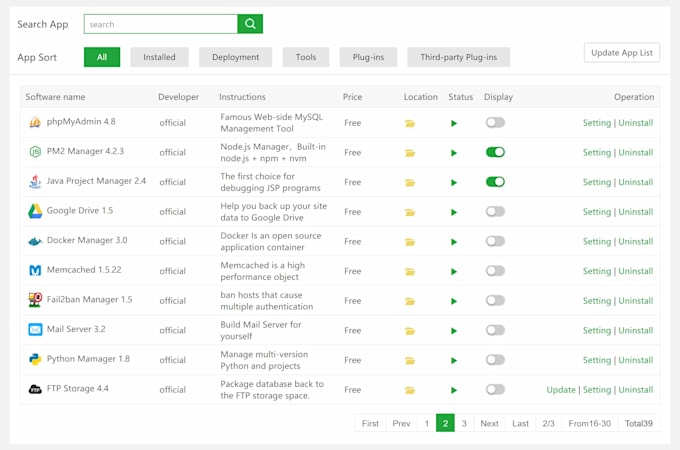Click the Google Drive app icon

pos(35,211)
